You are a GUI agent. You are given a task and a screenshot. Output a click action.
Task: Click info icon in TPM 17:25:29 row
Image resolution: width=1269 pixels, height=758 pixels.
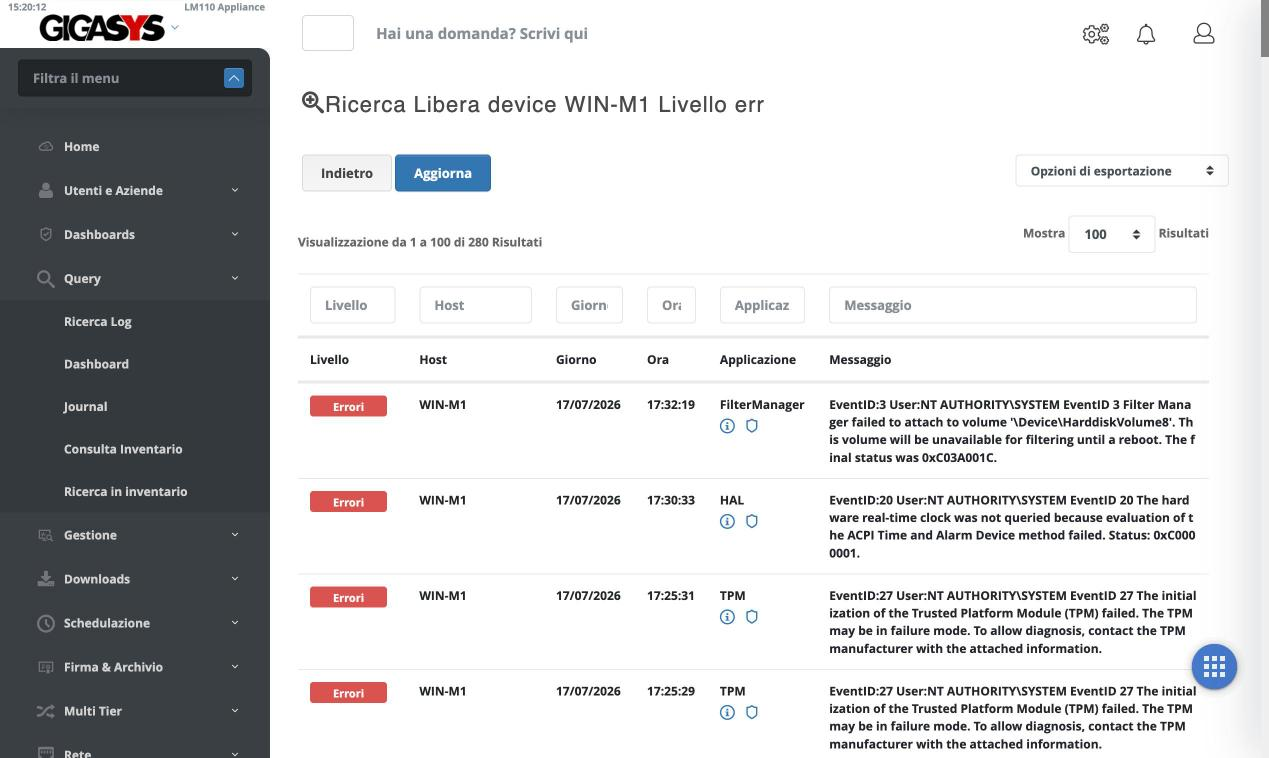pyautogui.click(x=727, y=712)
